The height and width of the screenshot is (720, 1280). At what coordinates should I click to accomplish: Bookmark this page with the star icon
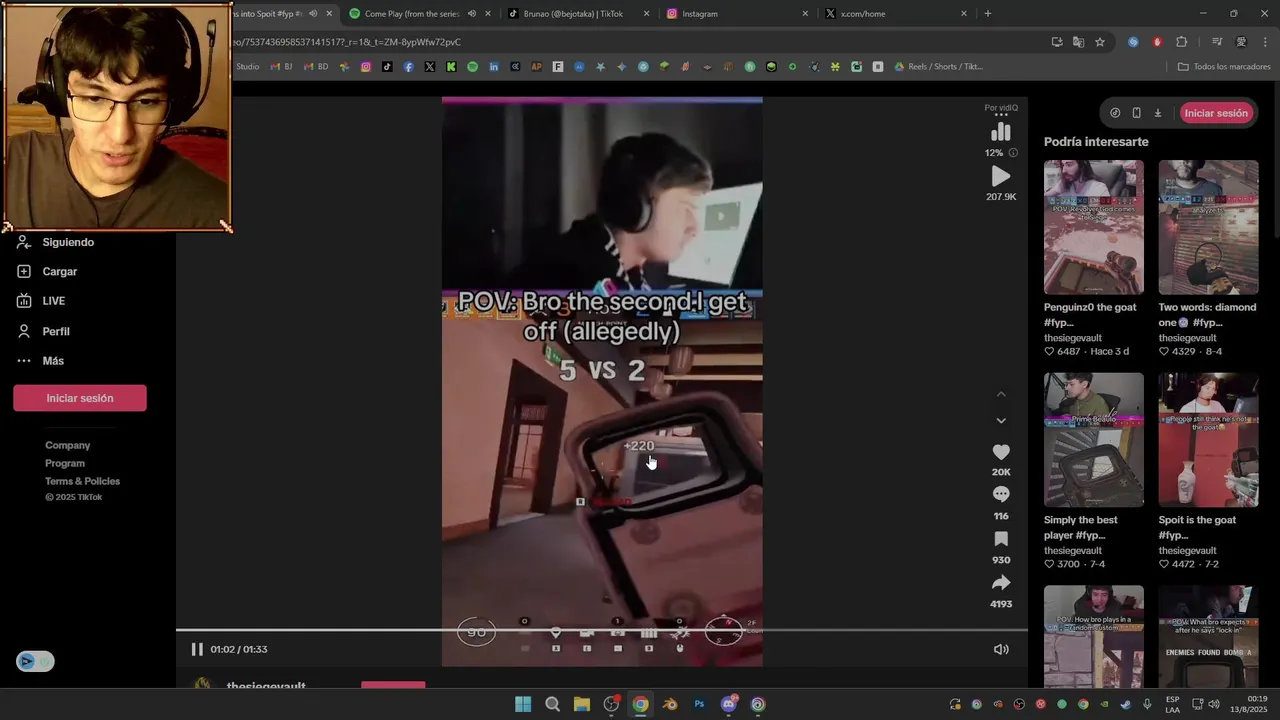click(x=1100, y=42)
